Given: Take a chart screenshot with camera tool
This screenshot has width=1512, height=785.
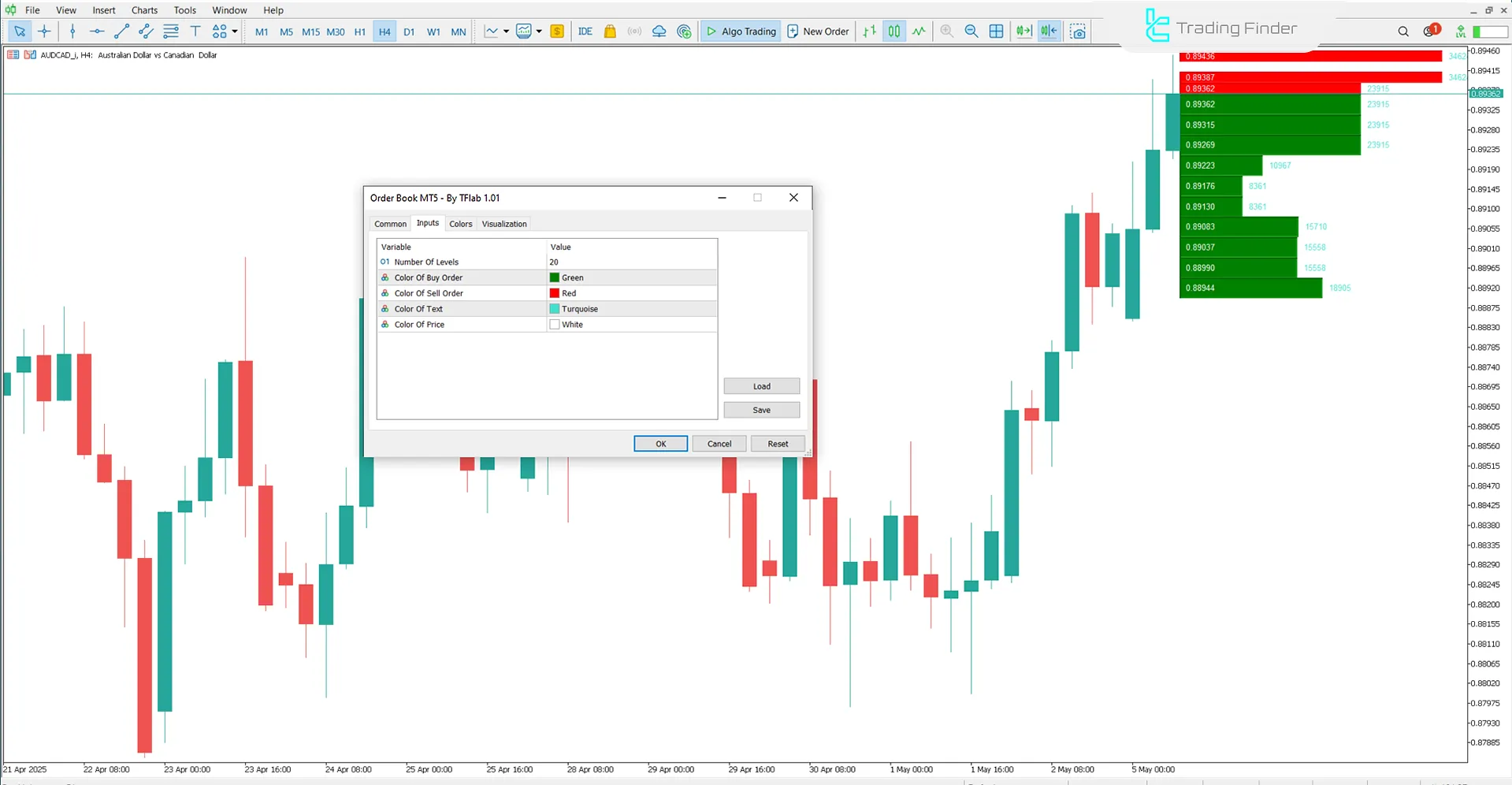Looking at the screenshot, I should tap(1078, 32).
